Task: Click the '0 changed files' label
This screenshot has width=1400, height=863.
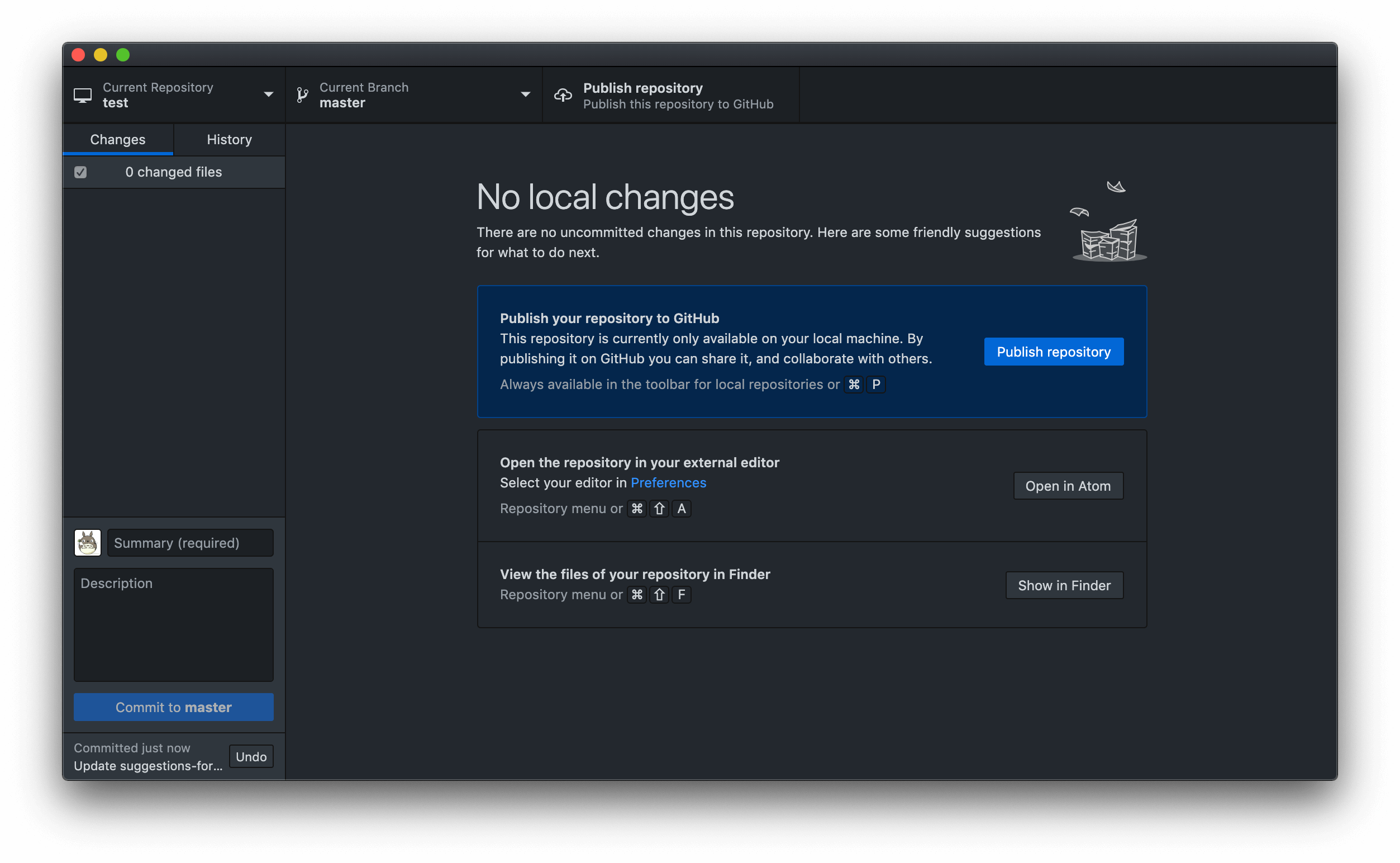Action: click(173, 172)
